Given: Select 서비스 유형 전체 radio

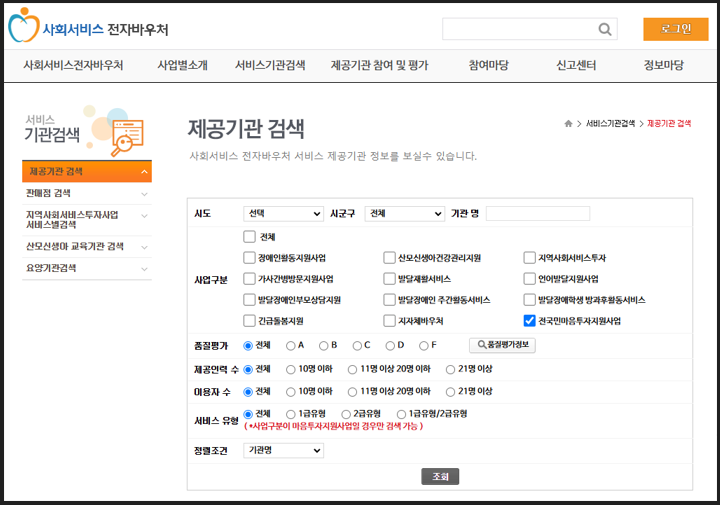Looking at the screenshot, I should click(x=248, y=415).
